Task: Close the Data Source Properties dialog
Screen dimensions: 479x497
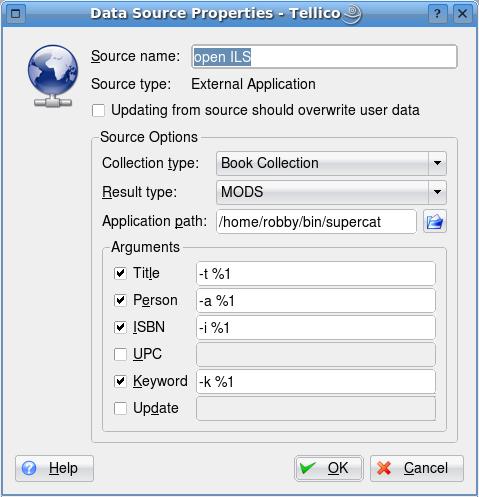Action: (x=463, y=14)
